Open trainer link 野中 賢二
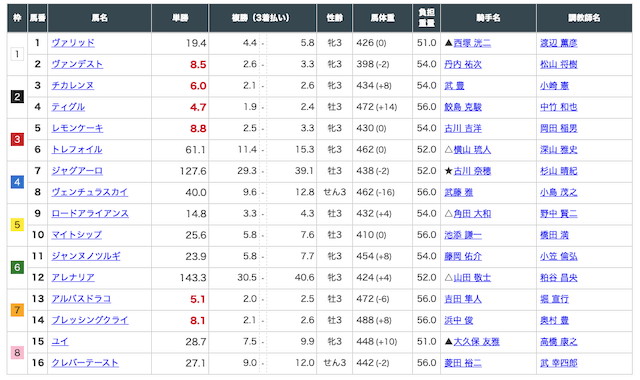The image size is (640, 380). point(559,213)
